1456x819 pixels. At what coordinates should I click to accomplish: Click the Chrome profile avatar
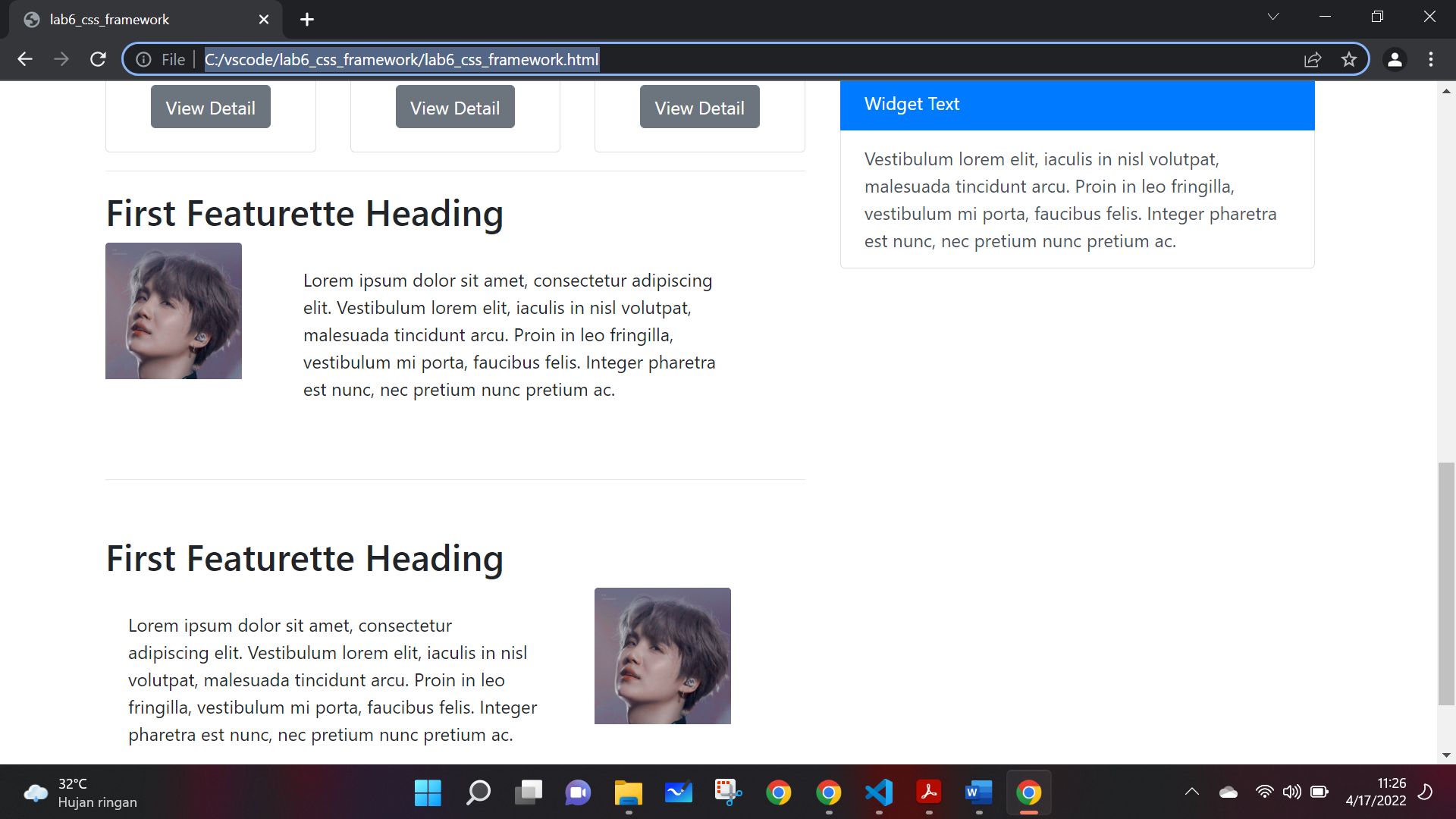click(1395, 59)
